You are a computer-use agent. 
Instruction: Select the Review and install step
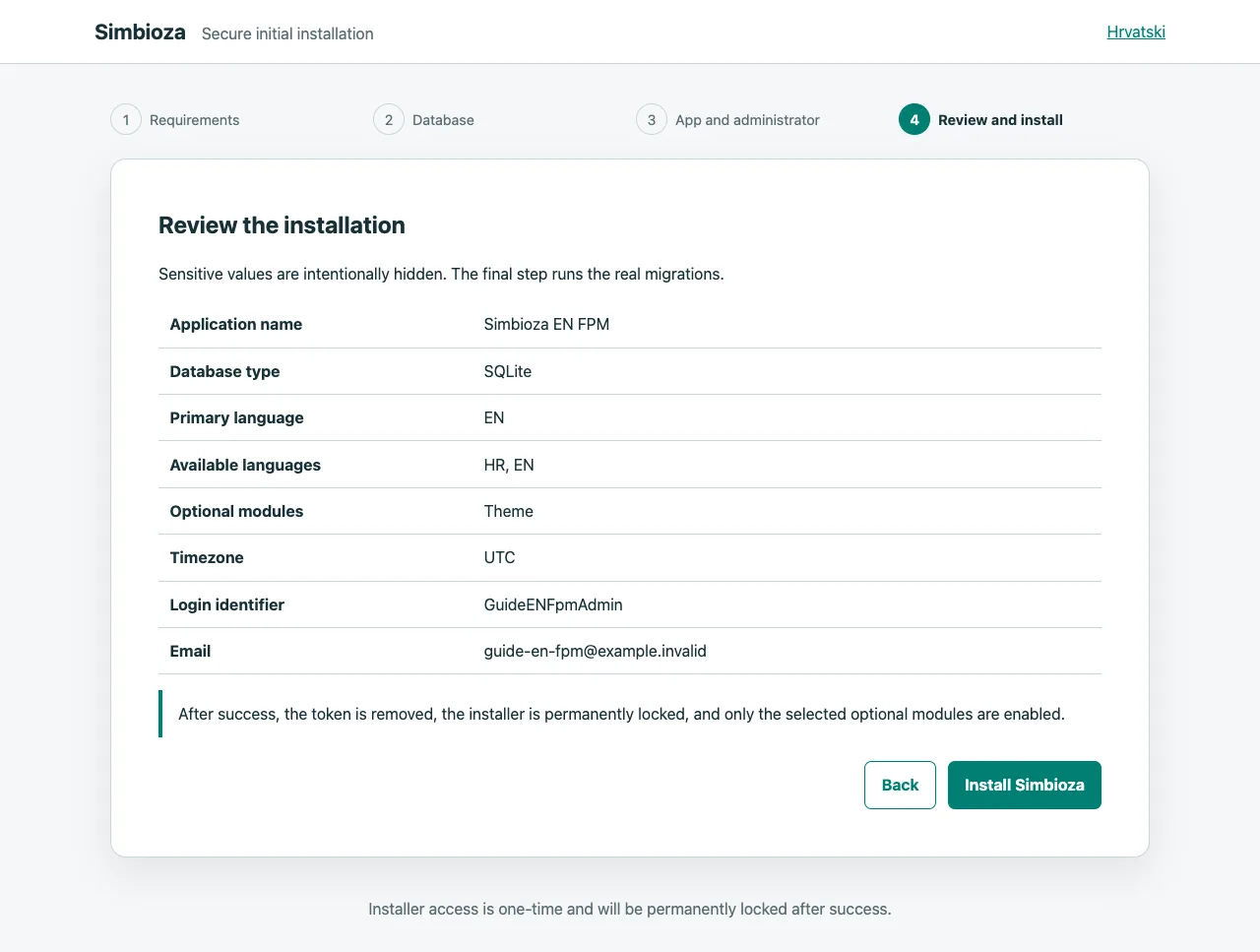981,119
